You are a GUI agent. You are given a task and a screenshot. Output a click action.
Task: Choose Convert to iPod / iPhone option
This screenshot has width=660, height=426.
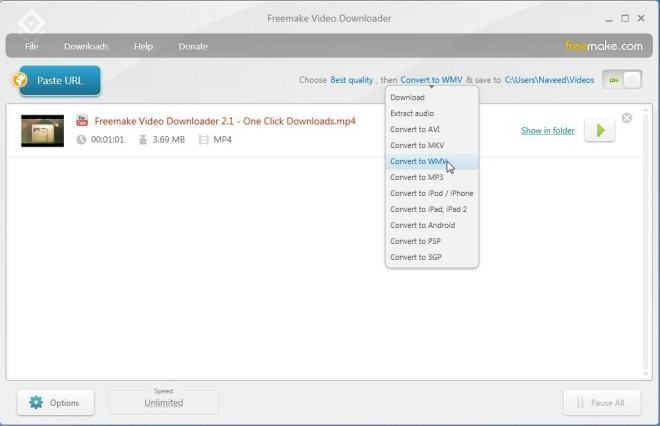[432, 193]
